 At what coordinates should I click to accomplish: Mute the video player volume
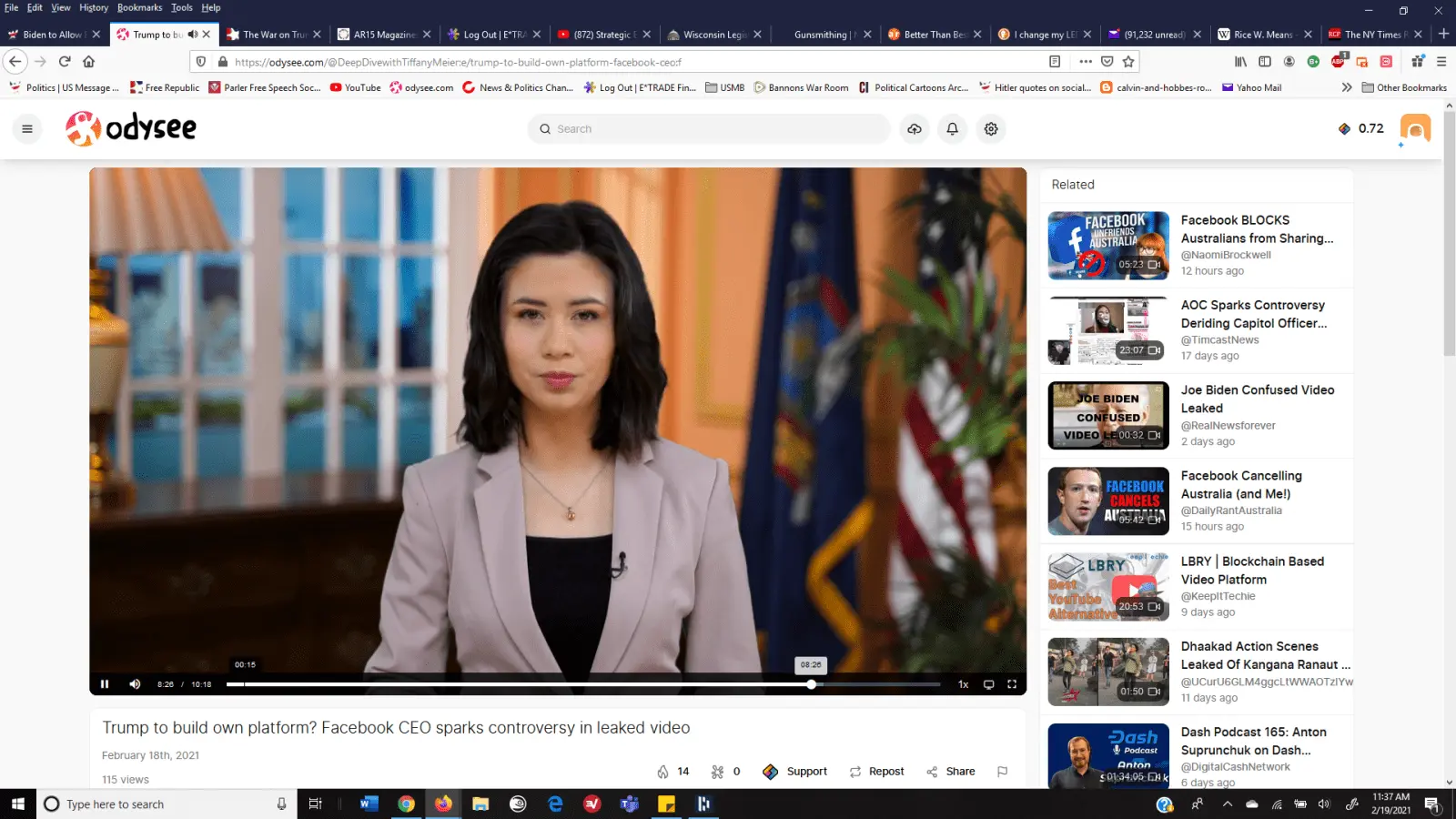135,684
